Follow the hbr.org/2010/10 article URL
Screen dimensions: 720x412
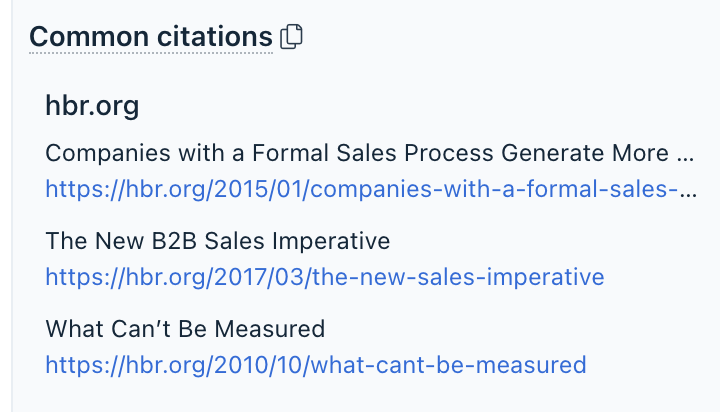tap(316, 364)
